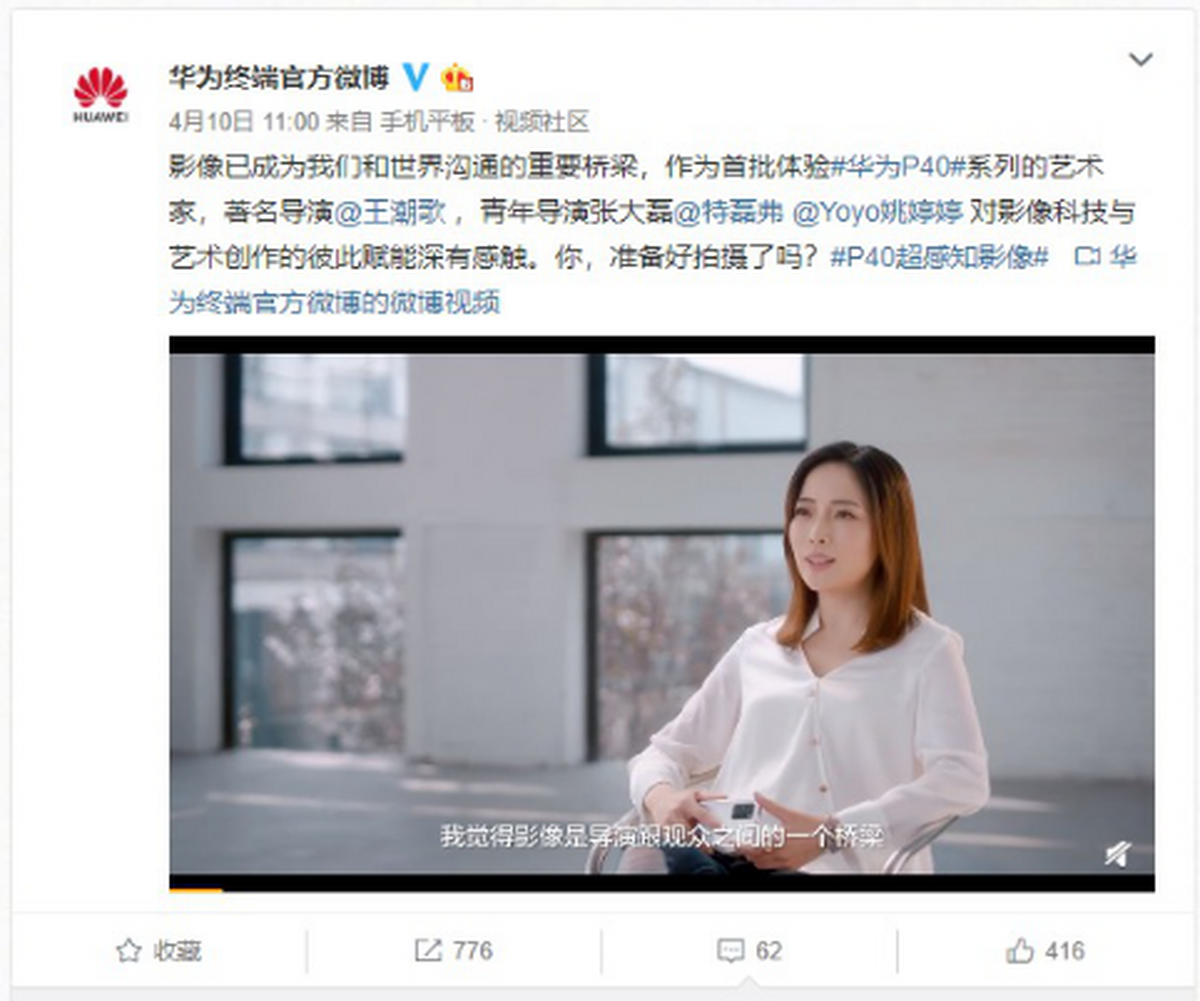Screen dimensions: 1200x1001
Task: Open comments via speech bubble icon
Action: click(x=730, y=951)
